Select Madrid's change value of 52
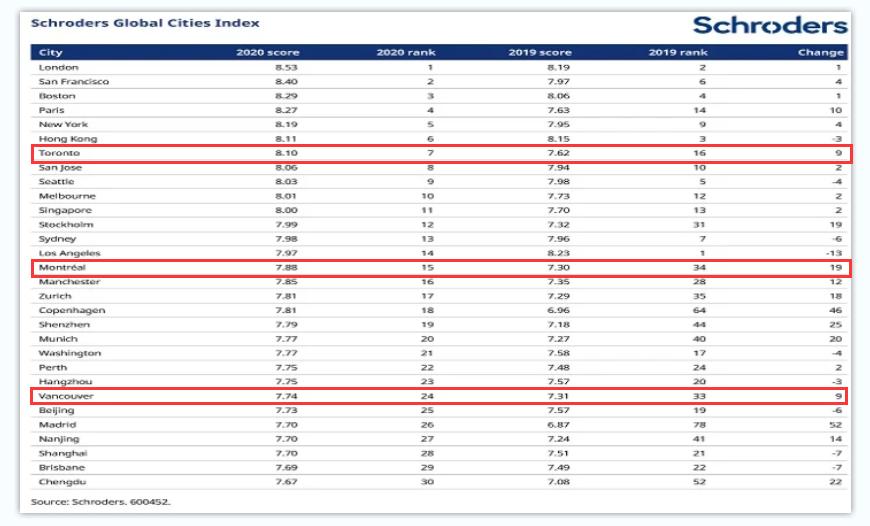 click(x=837, y=425)
